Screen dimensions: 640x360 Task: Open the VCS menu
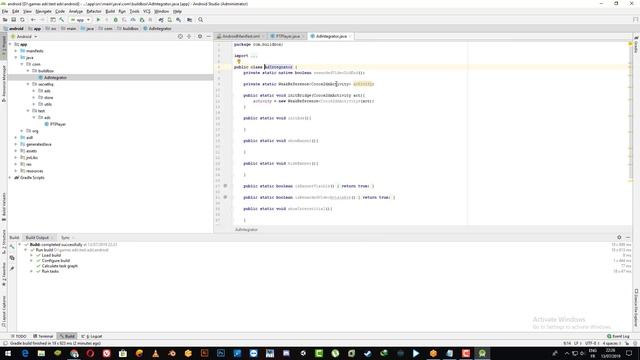click(147, 11)
